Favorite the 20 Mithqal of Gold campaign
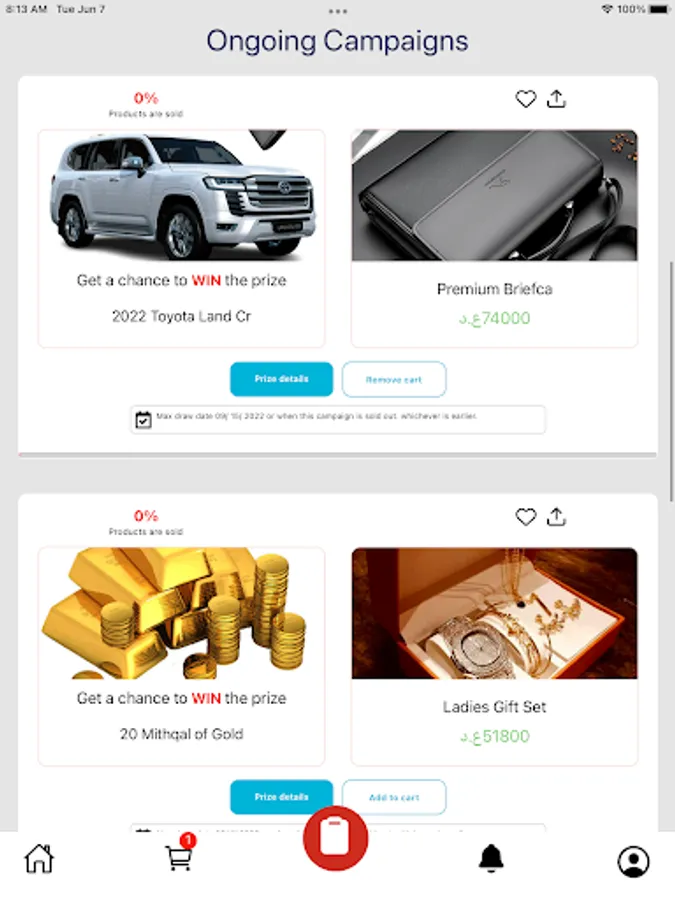The width and height of the screenshot is (675, 900). (x=525, y=517)
